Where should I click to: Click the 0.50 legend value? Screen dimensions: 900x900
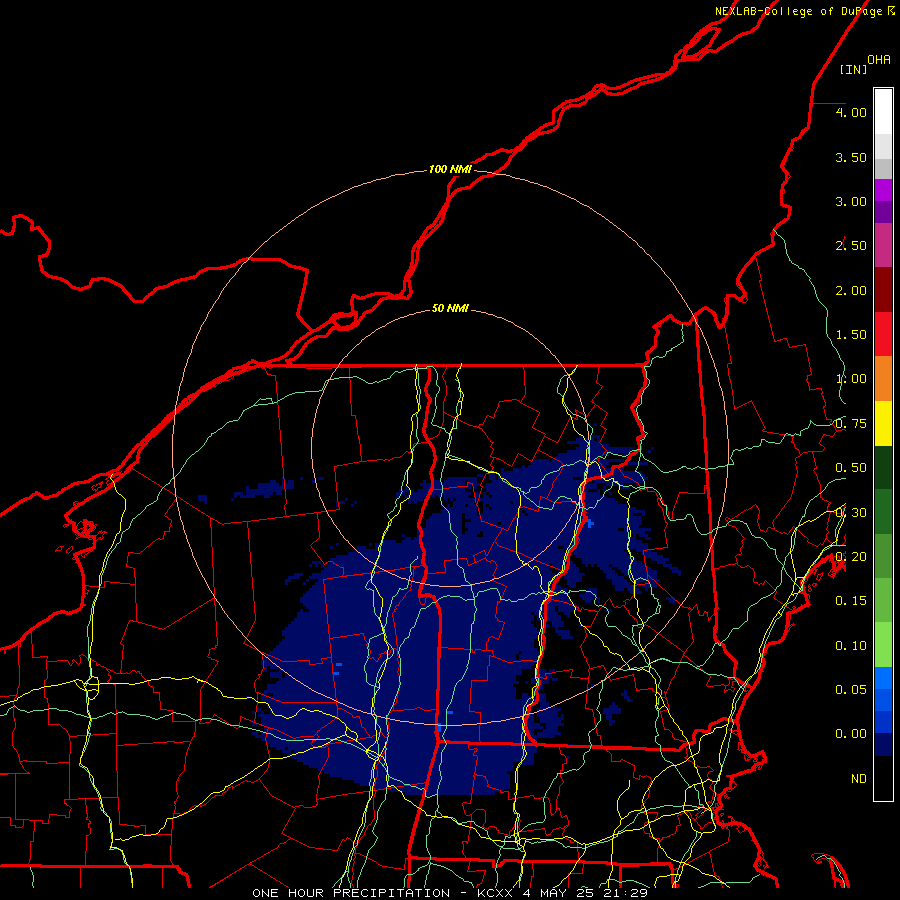coord(851,468)
